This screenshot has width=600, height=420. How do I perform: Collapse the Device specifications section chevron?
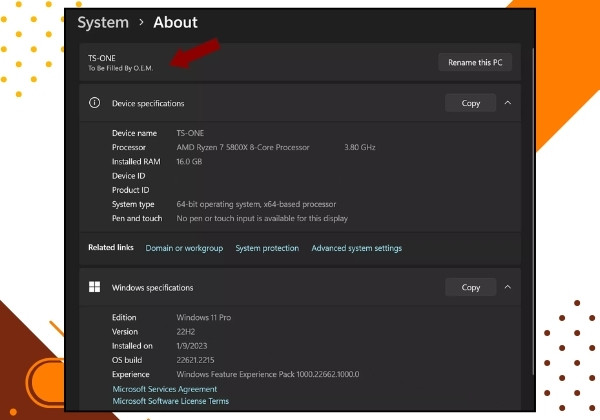click(x=508, y=103)
